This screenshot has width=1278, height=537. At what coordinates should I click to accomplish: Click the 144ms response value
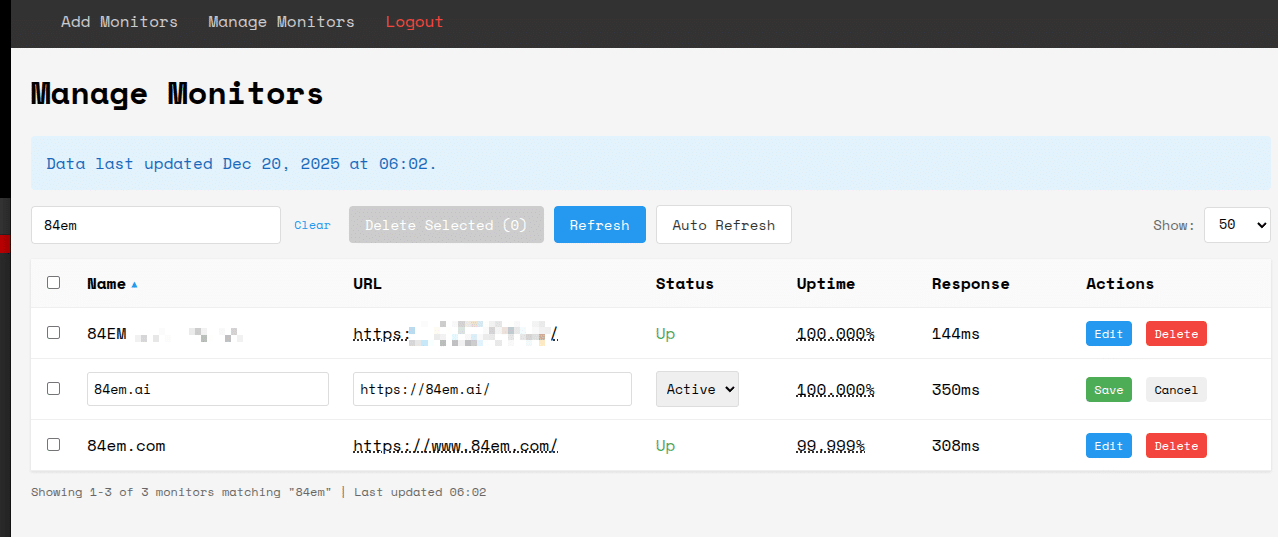tap(956, 334)
